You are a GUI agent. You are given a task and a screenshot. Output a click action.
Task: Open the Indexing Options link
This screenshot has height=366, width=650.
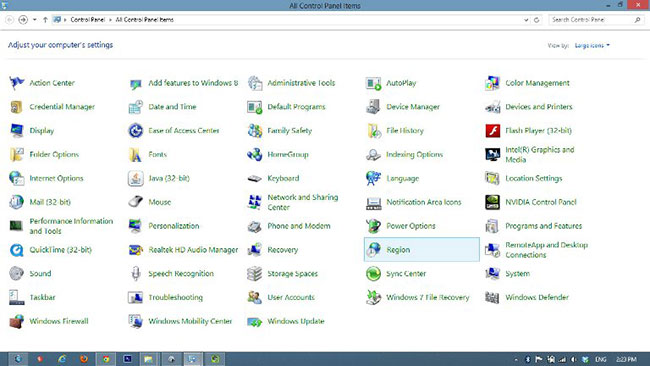[414, 155]
